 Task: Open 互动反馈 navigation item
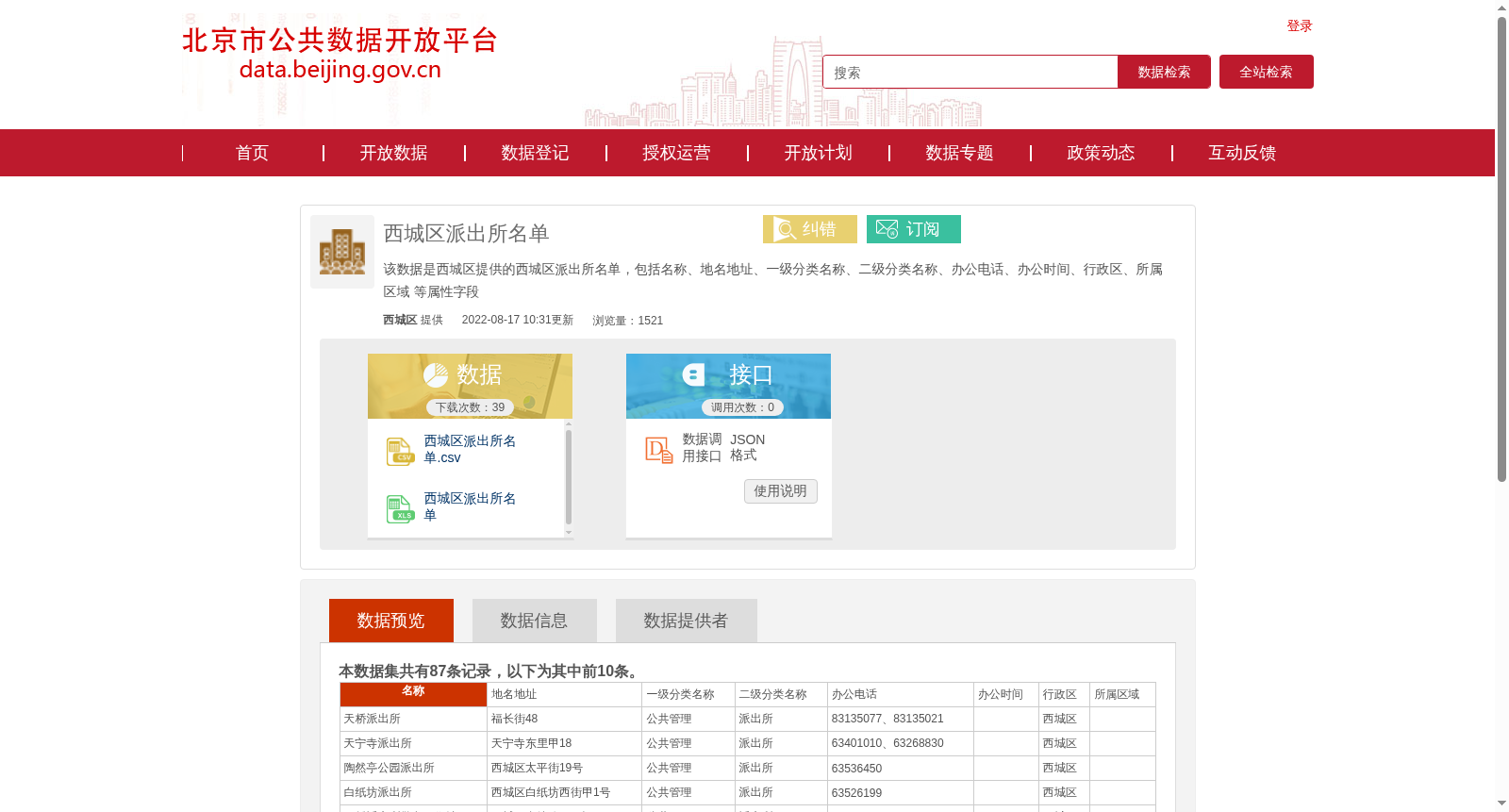[1242, 153]
